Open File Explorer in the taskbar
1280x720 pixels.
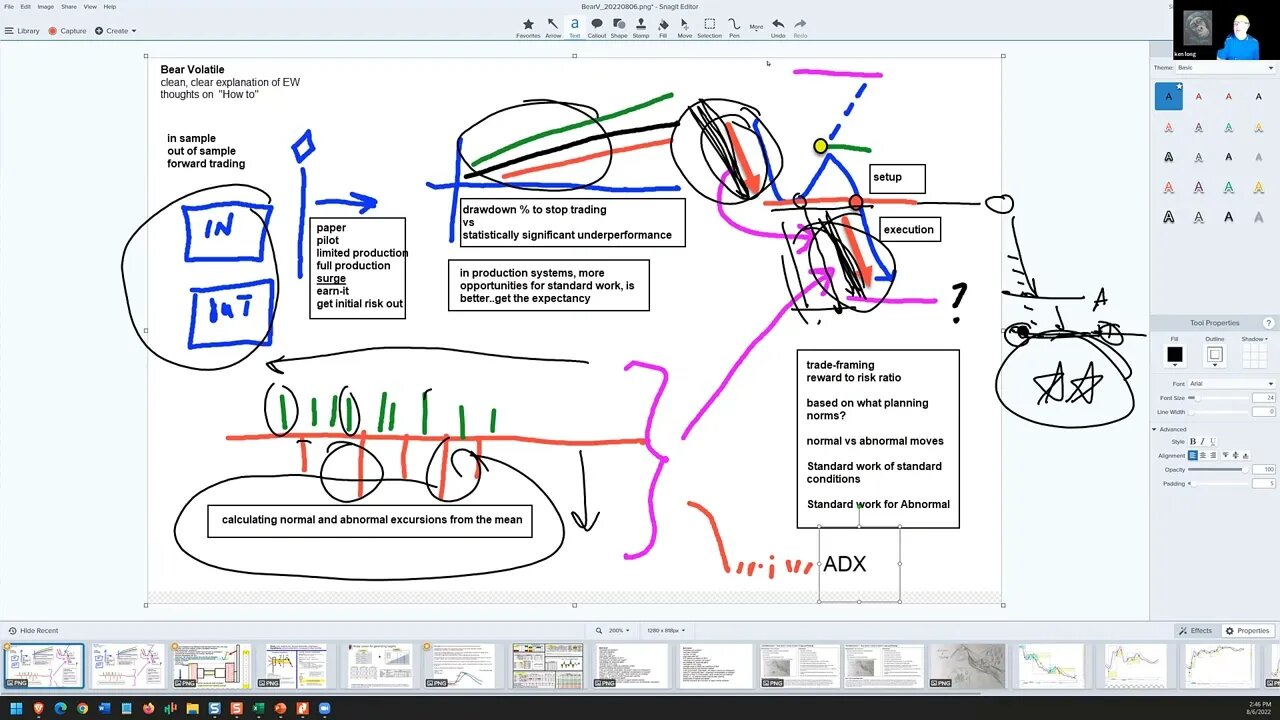192,708
